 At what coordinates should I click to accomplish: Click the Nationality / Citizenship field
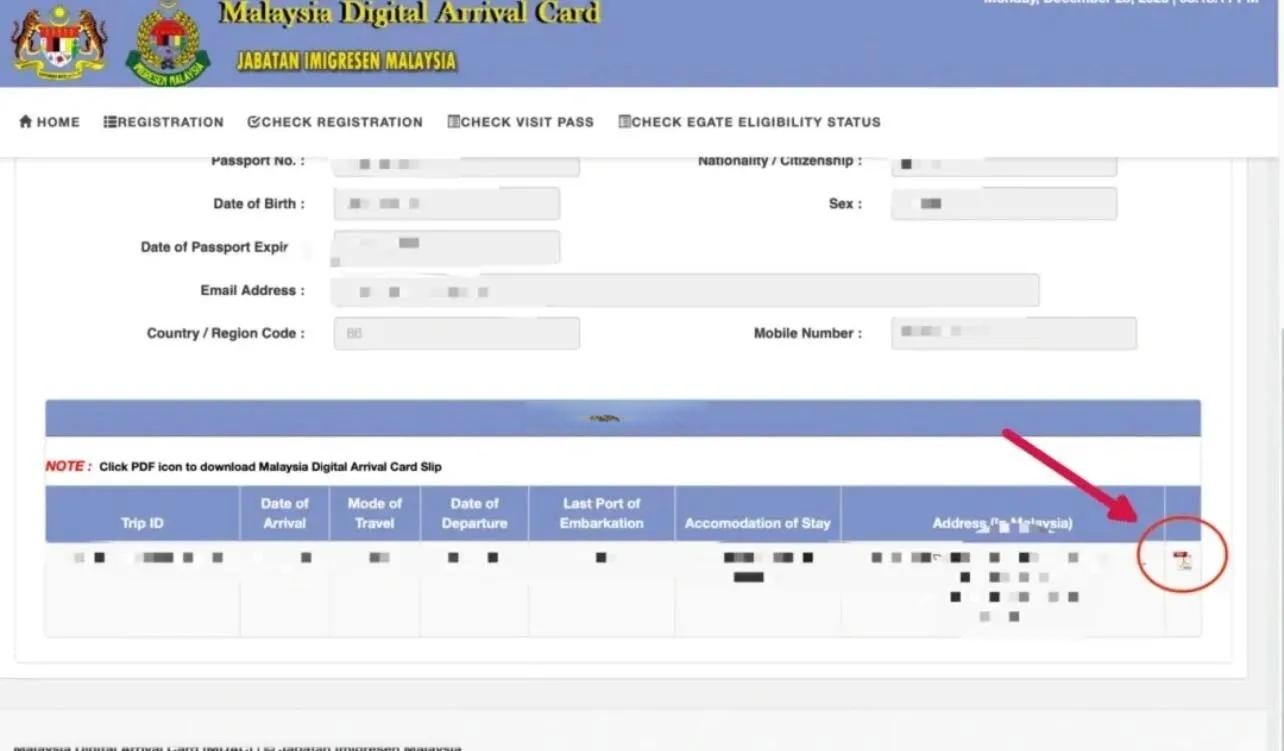click(x=1003, y=164)
